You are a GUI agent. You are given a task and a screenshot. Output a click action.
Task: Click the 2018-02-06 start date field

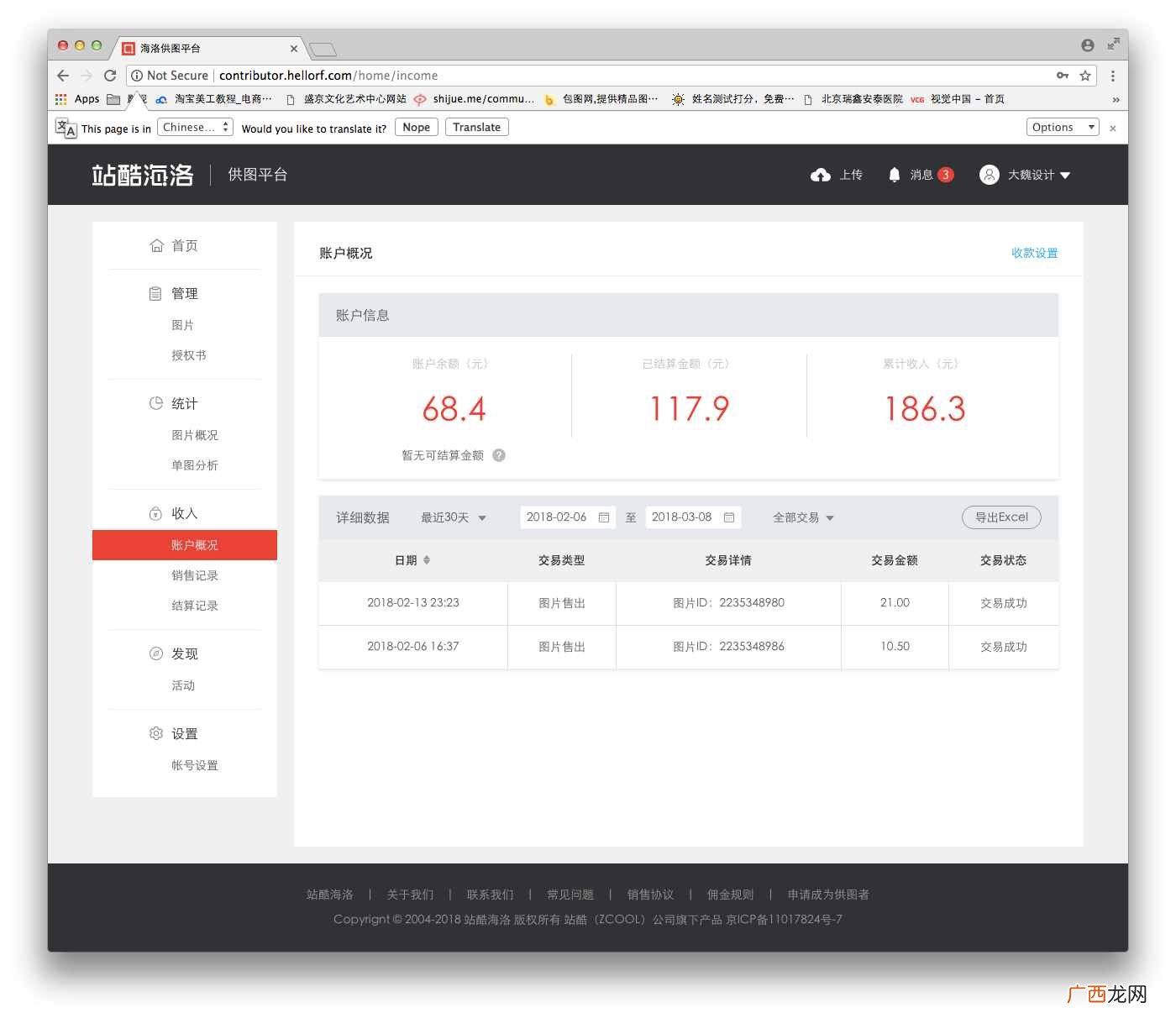[568, 517]
